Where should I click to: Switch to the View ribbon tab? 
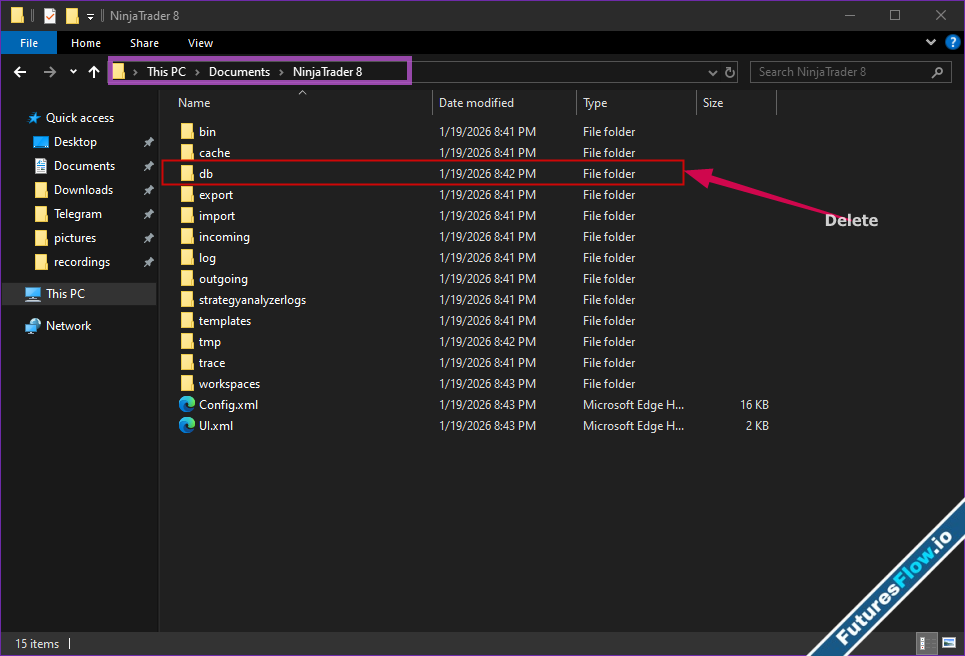pyautogui.click(x=200, y=43)
